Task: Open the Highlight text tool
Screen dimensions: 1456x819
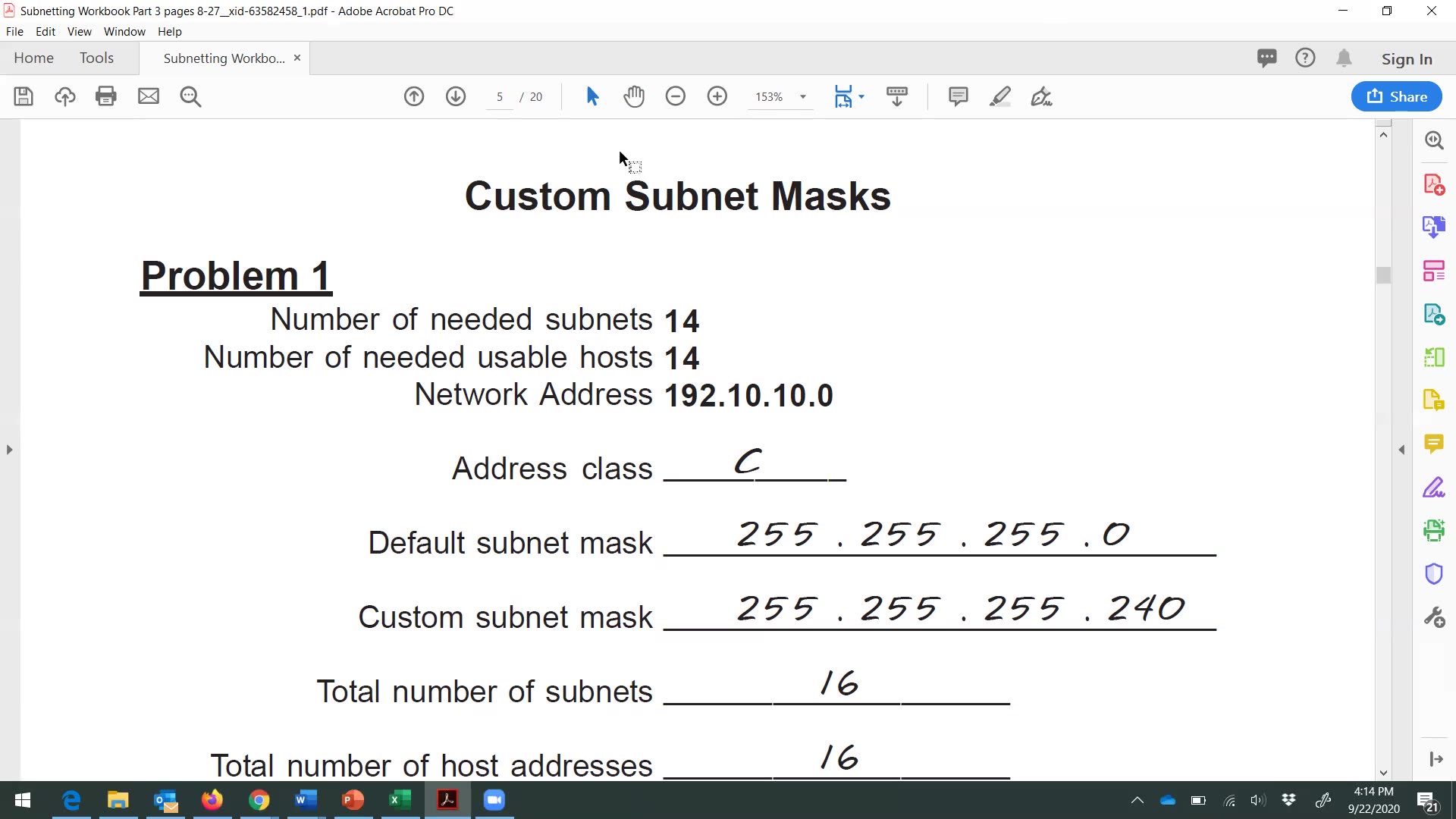Action: point(1000,96)
